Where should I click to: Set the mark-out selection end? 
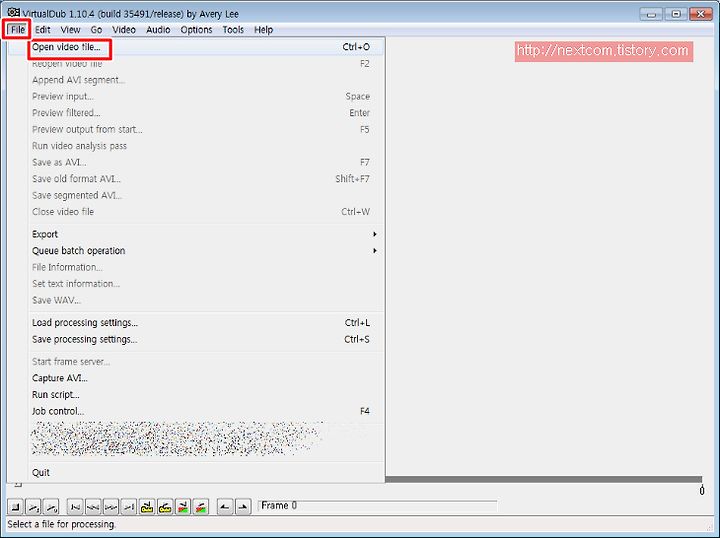243,507
